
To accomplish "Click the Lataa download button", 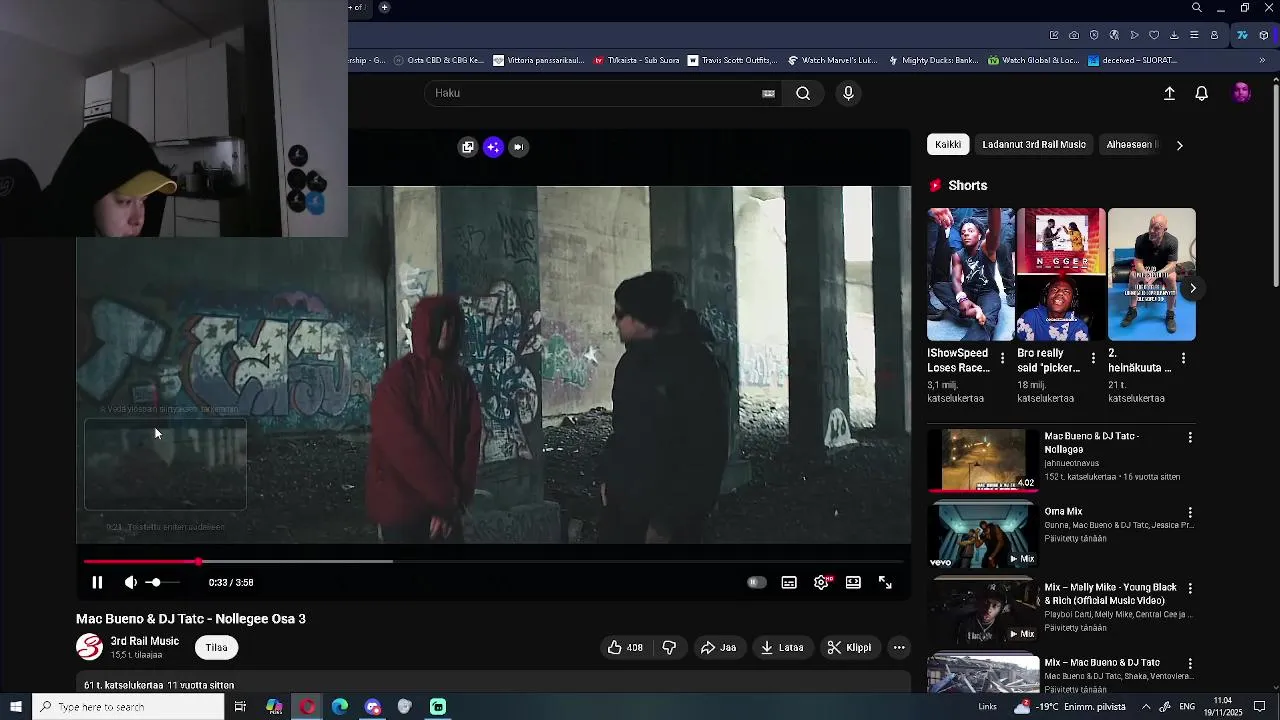I will tap(782, 647).
